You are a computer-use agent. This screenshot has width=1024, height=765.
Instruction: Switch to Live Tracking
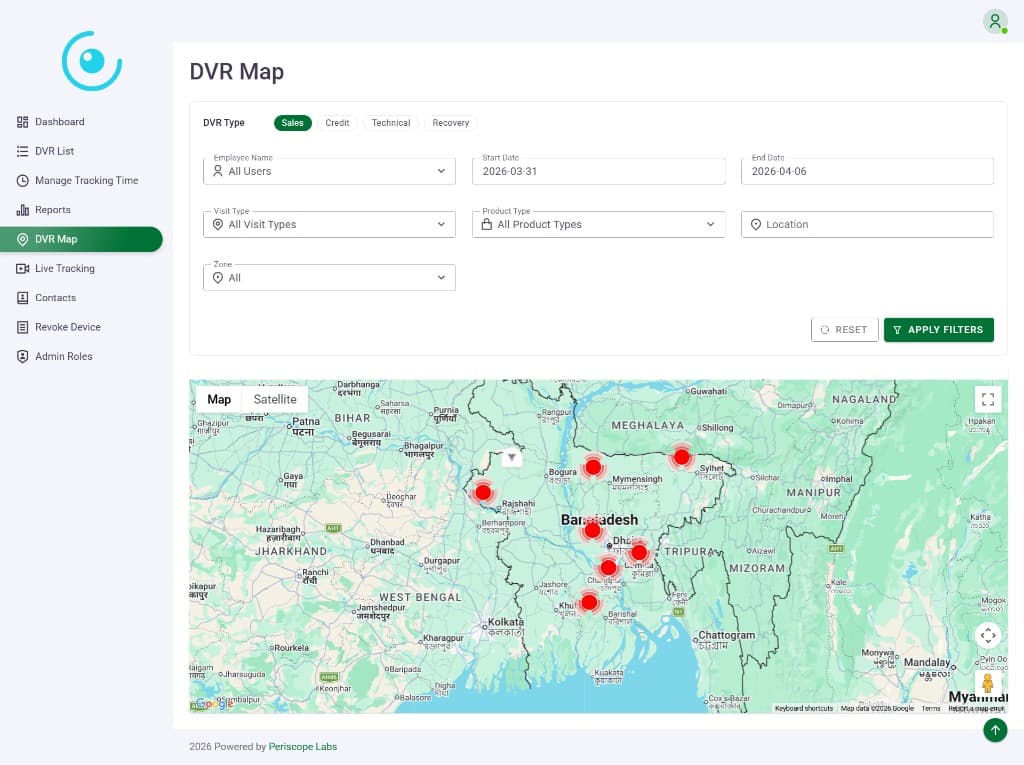coord(64,268)
